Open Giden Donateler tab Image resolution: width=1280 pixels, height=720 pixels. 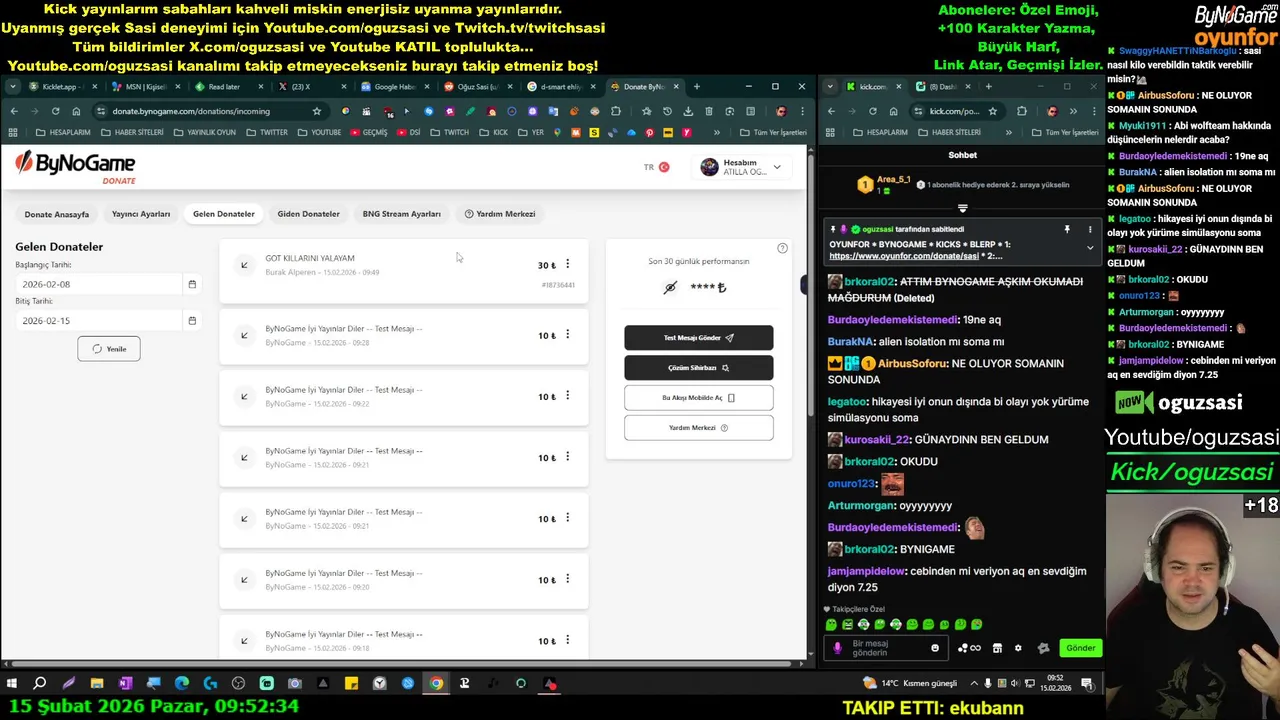tap(309, 214)
